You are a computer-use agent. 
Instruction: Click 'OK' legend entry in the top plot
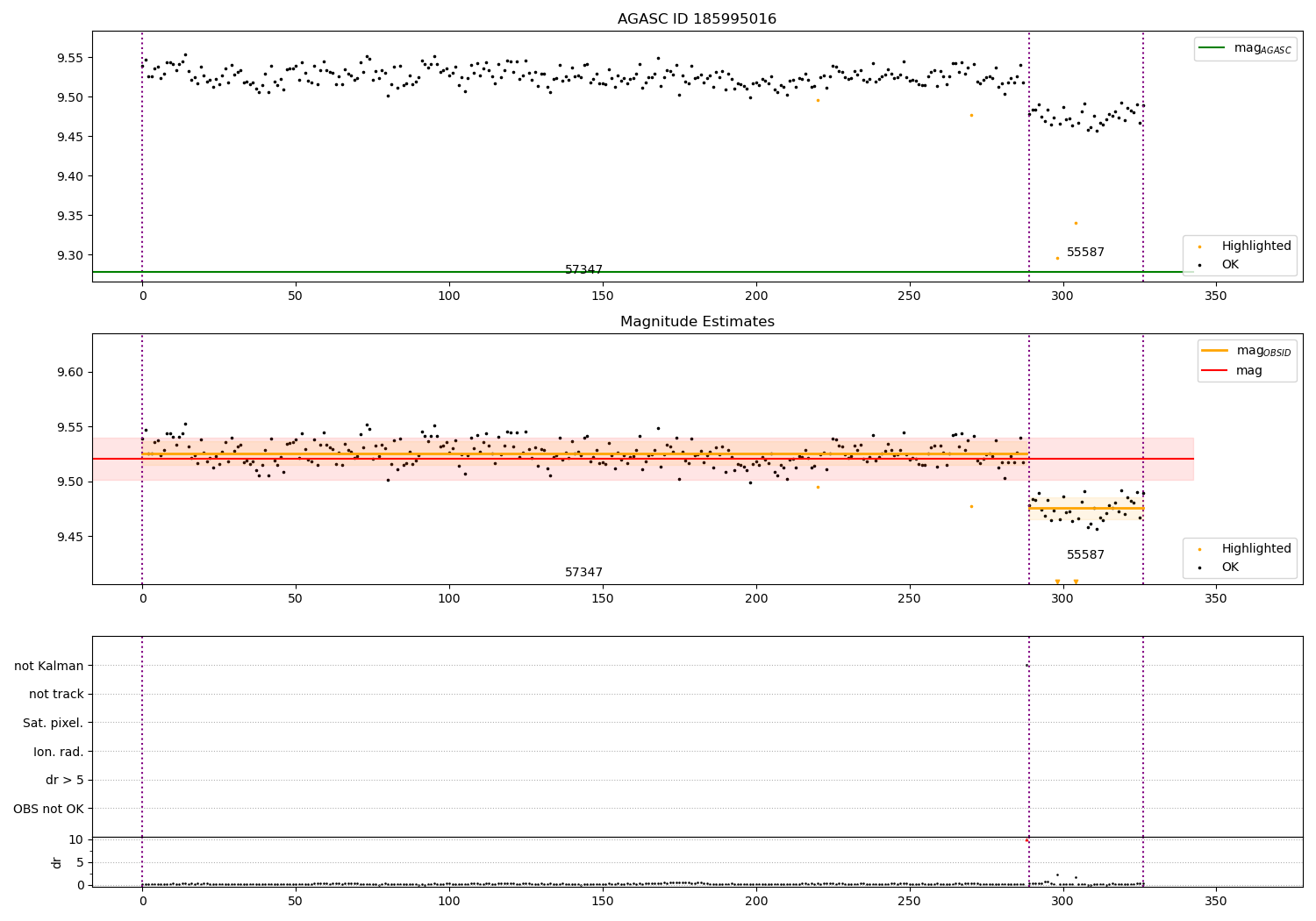(x=1219, y=264)
